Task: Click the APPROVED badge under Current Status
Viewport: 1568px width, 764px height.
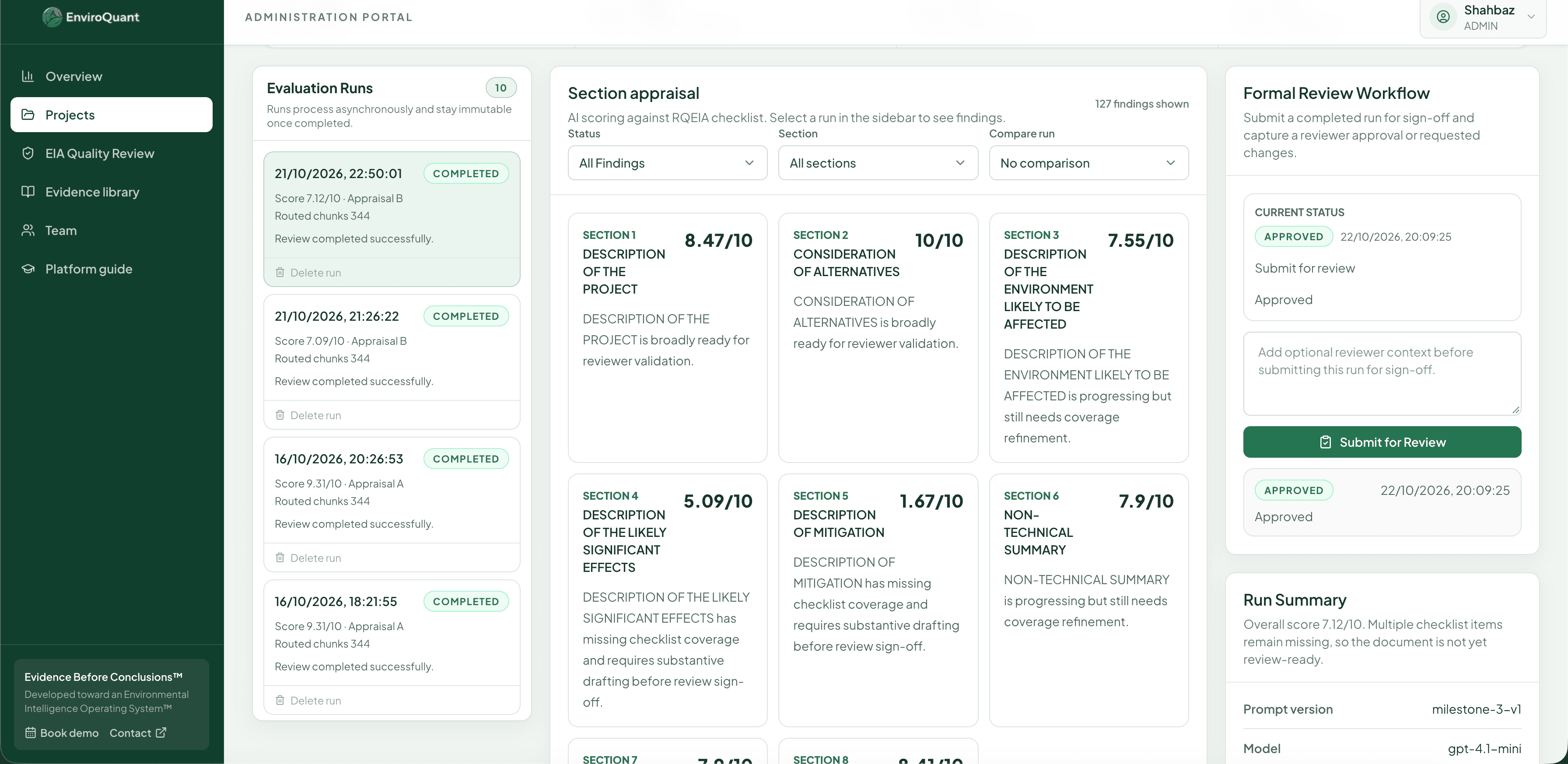Action: click(x=1294, y=236)
